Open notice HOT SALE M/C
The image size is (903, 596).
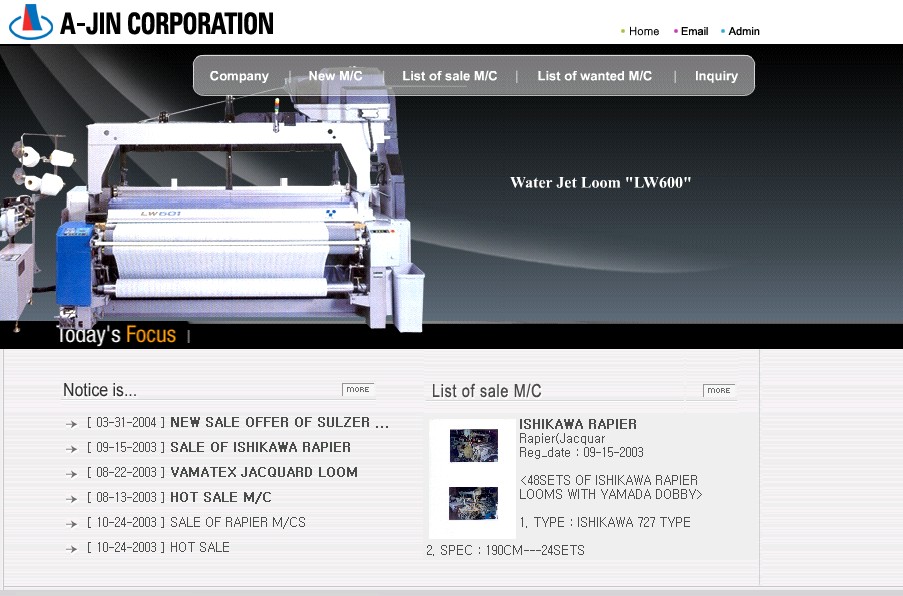(x=221, y=498)
